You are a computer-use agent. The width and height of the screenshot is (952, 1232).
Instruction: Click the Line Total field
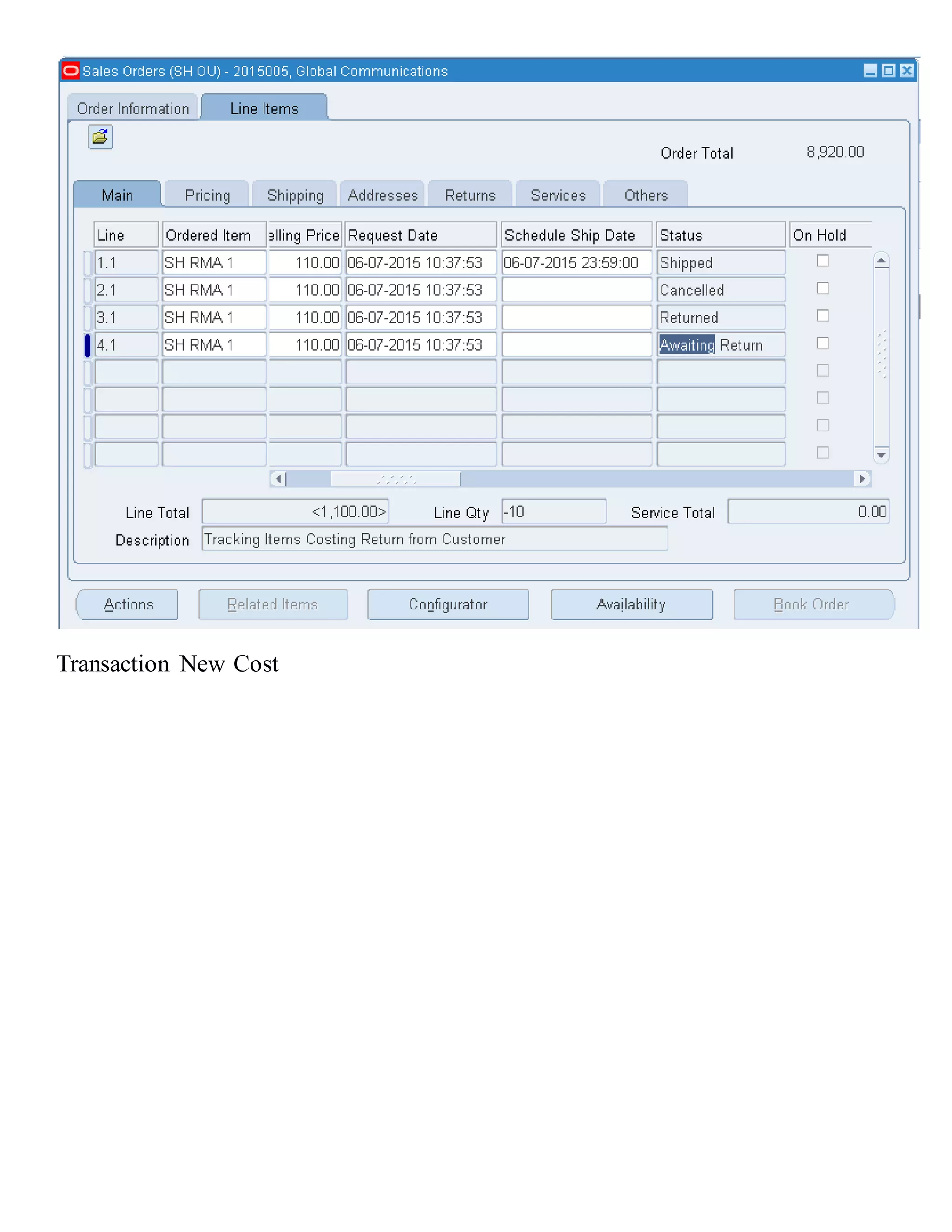296,511
